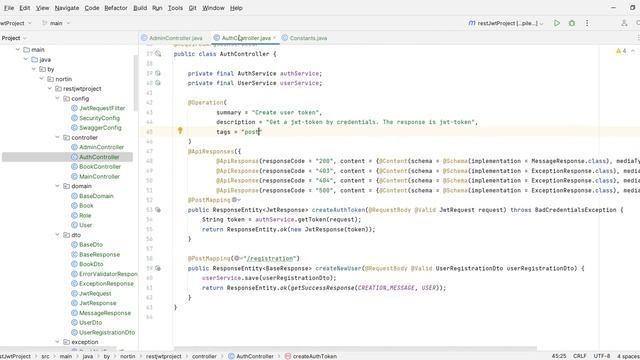Click the gutter icon beside the createAuthToken method
This screenshot has width=640, height=360.
coord(158,210)
